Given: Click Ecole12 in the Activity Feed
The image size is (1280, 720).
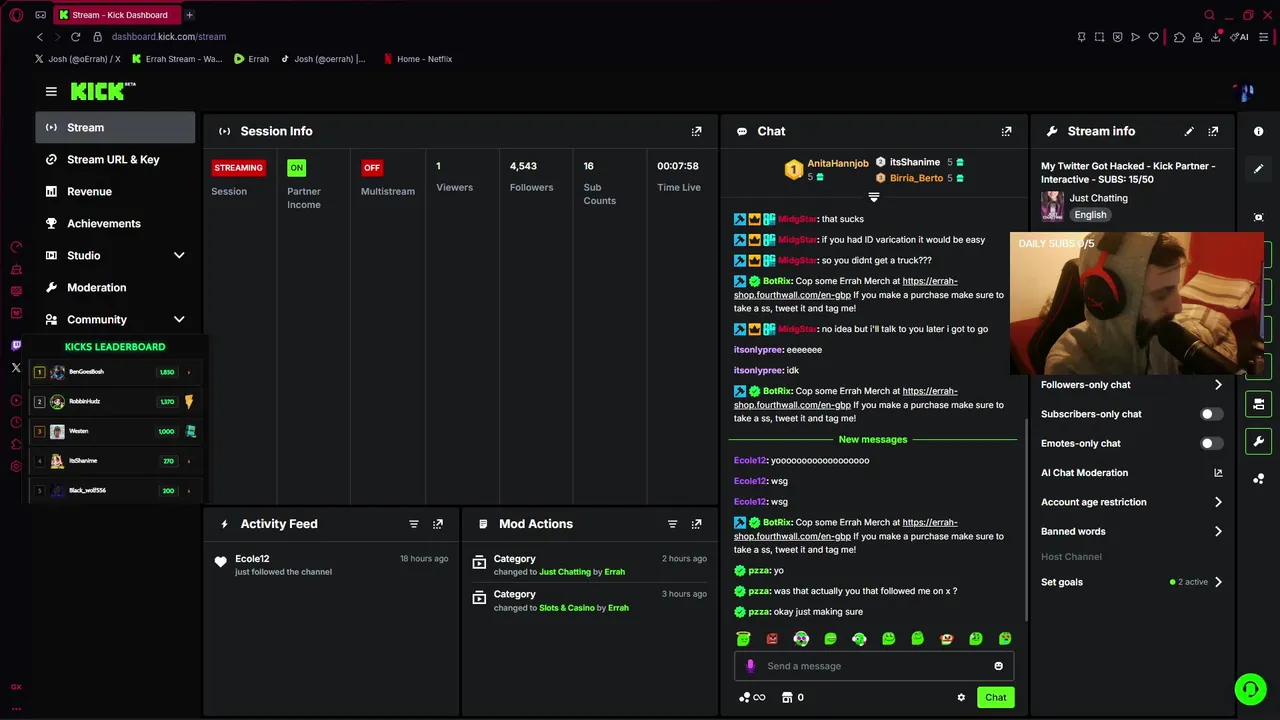Looking at the screenshot, I should (x=252, y=559).
